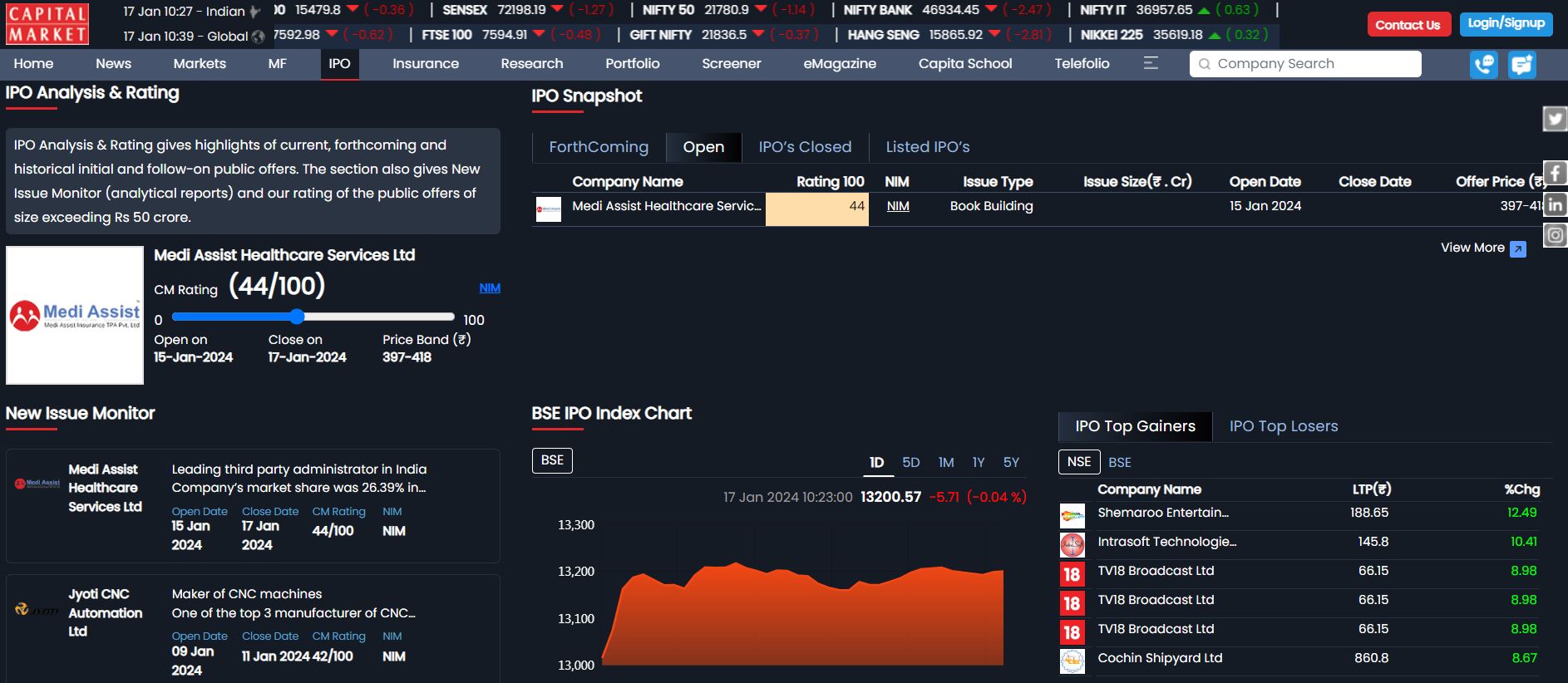Click the Indian market flag icon

tap(255, 12)
